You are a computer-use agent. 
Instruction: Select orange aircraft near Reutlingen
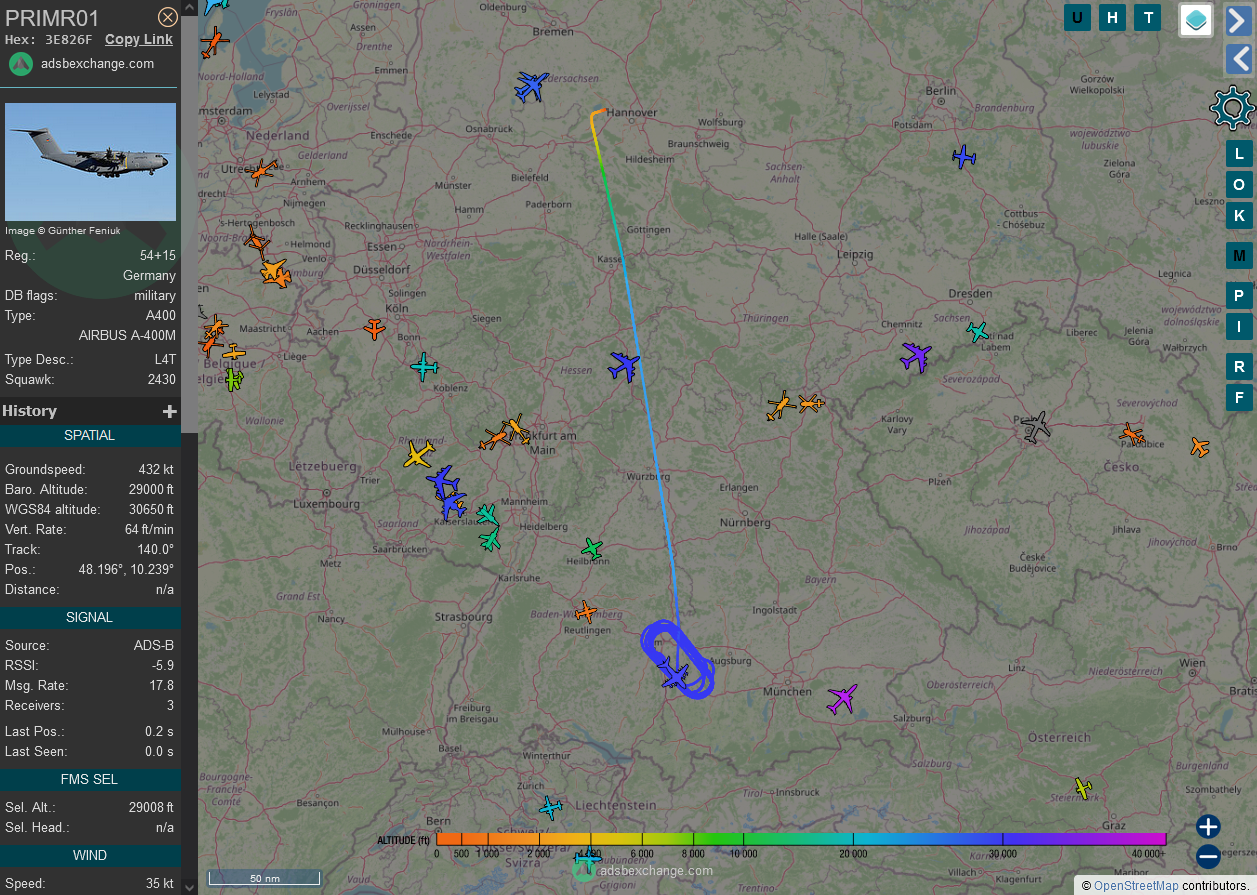click(x=586, y=611)
